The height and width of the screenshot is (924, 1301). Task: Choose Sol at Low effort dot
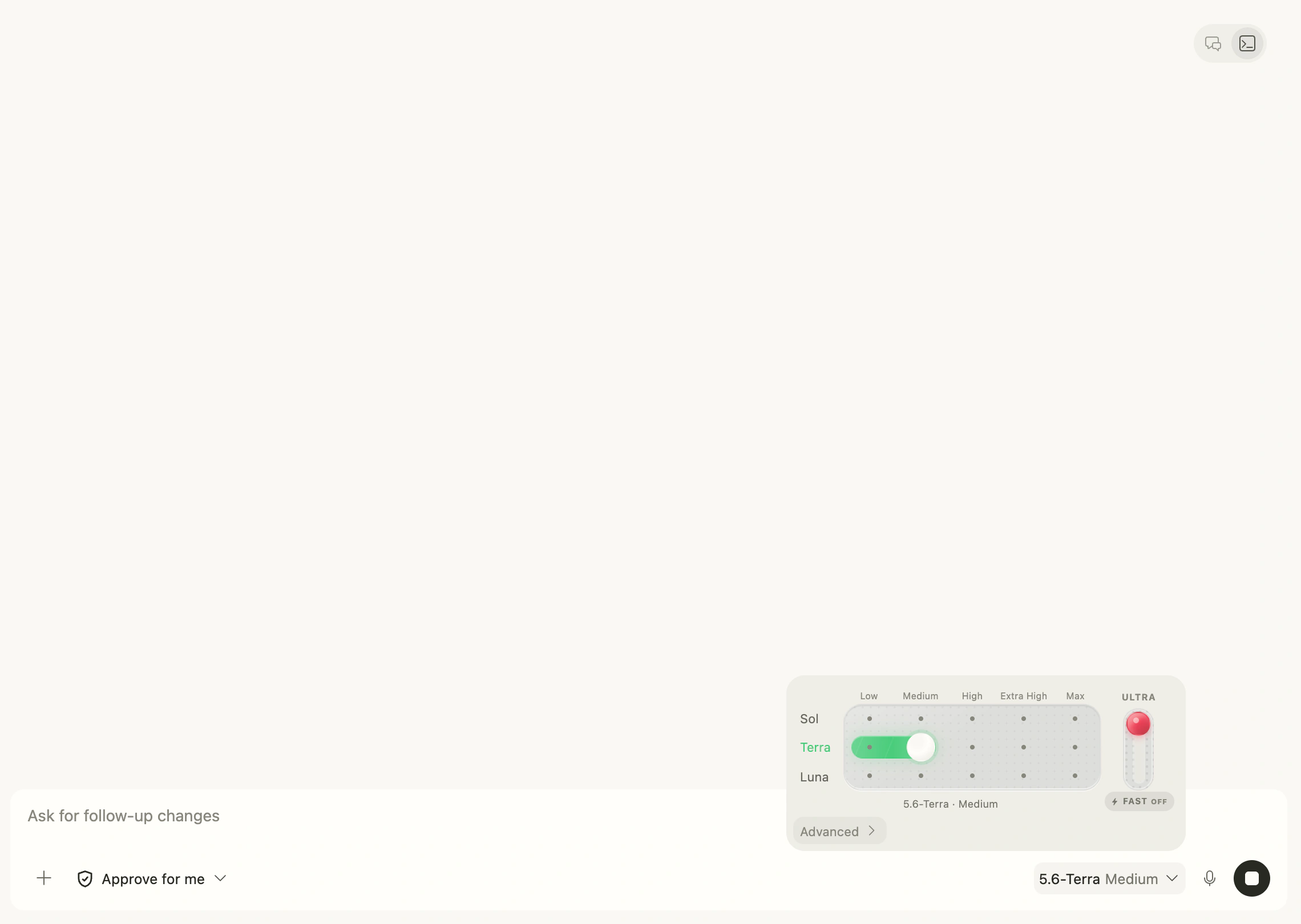(870, 719)
